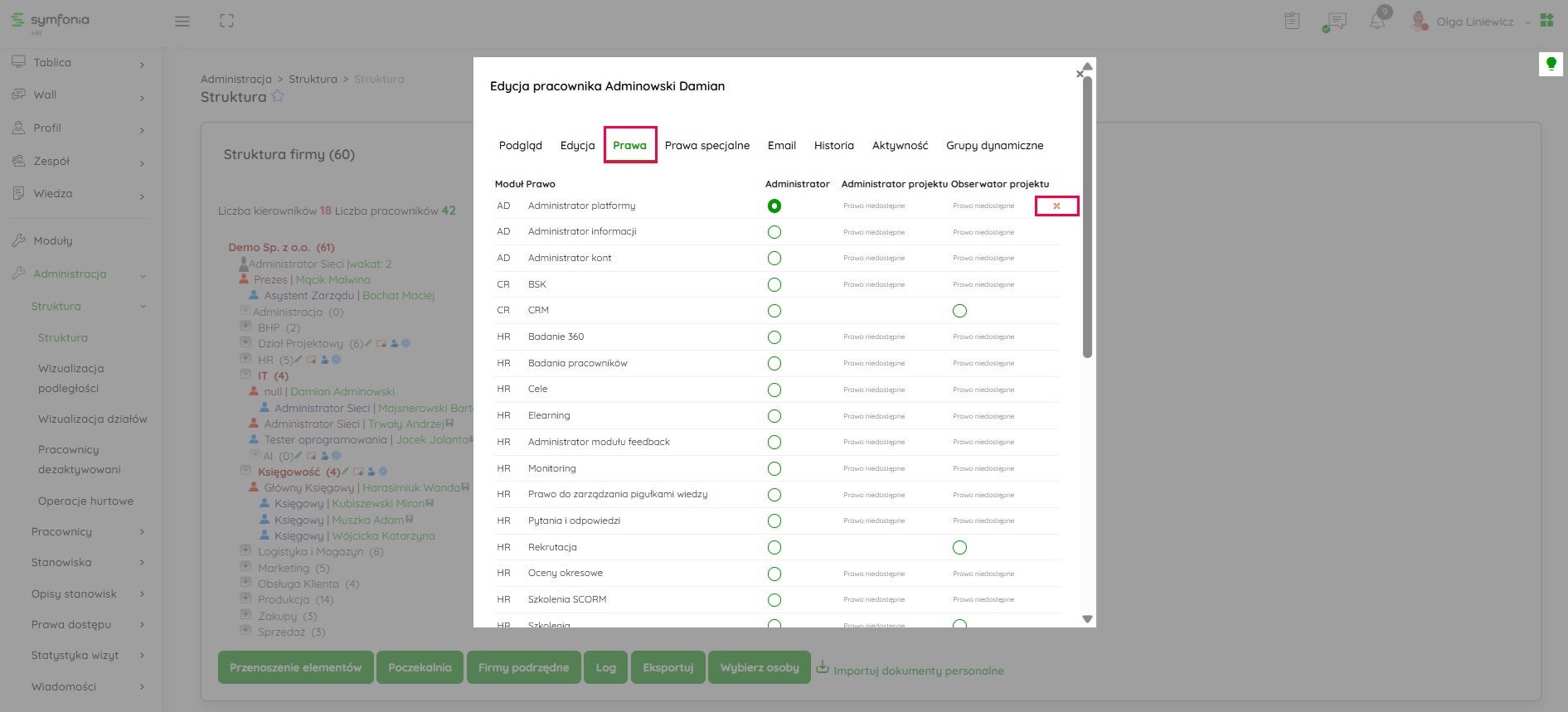This screenshot has height=712, width=1568.
Task: Switch to the Prawa specjalne tab
Action: point(706,146)
